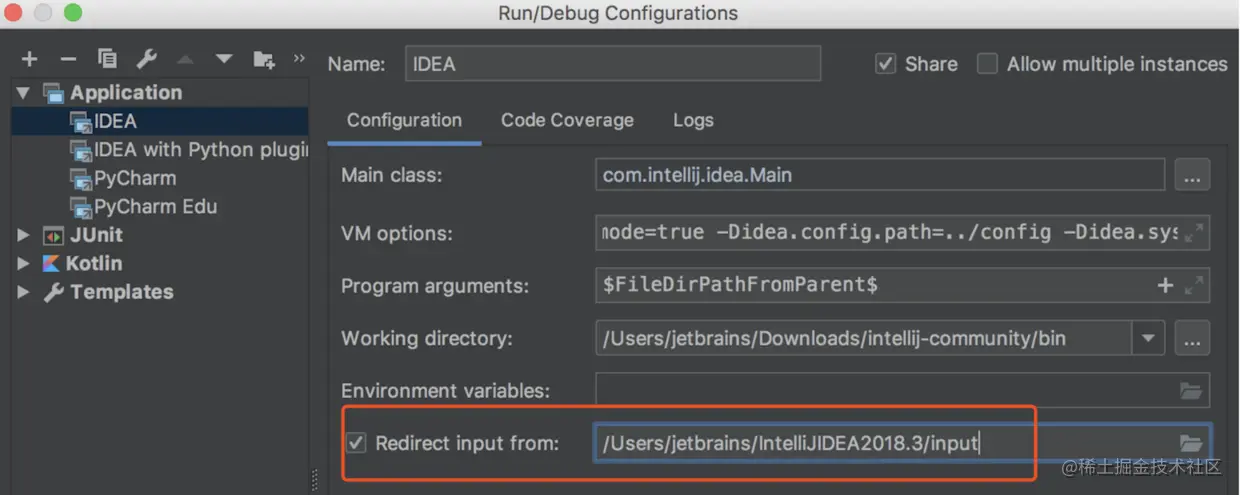Image resolution: width=1240 pixels, height=495 pixels.
Task: Toggle the Share checkbox
Action: pos(885,64)
